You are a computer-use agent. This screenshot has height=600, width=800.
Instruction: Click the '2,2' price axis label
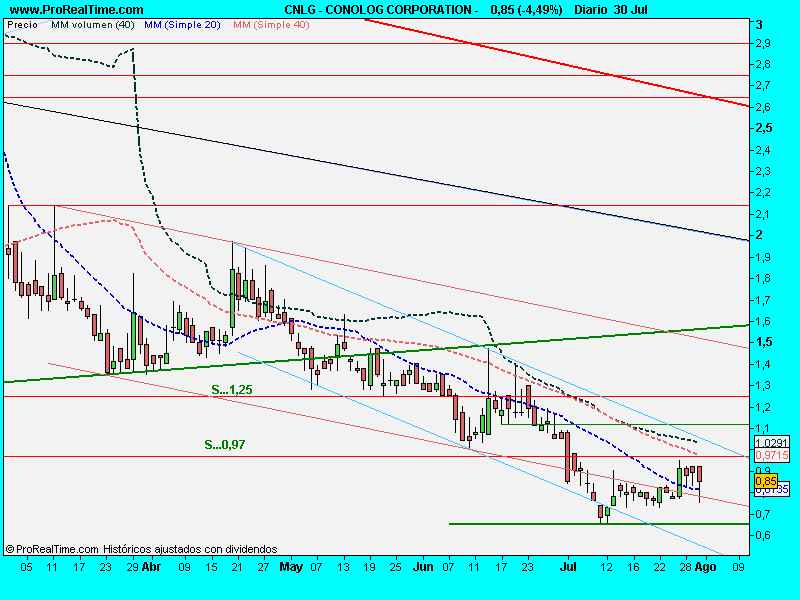tap(763, 193)
